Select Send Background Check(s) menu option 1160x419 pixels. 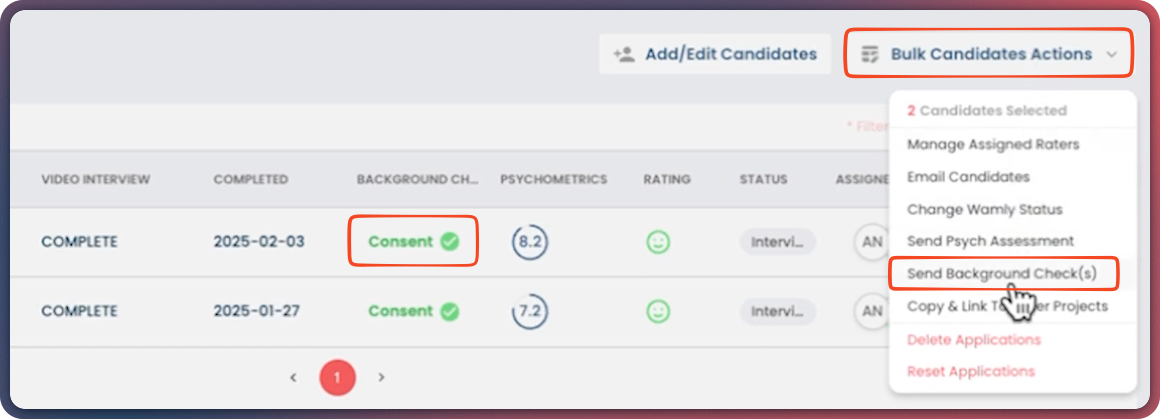[1000, 273]
